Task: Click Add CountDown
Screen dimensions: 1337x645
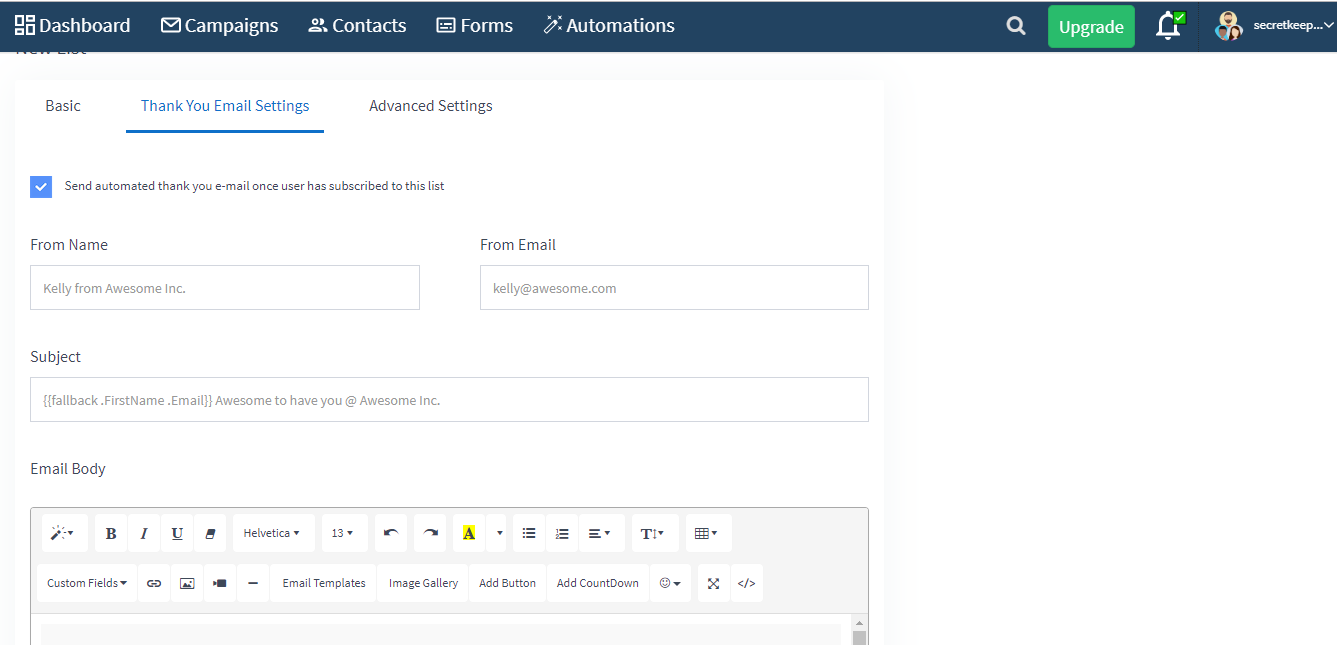Action: [597, 583]
